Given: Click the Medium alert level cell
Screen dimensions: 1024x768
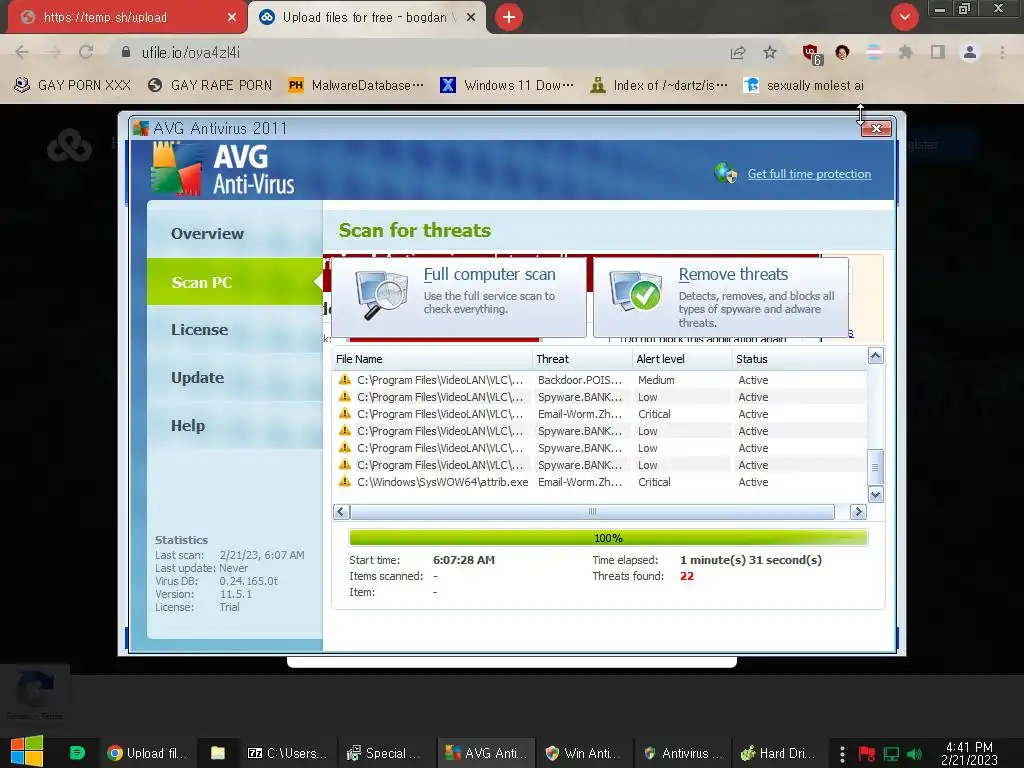Looking at the screenshot, I should point(656,380).
